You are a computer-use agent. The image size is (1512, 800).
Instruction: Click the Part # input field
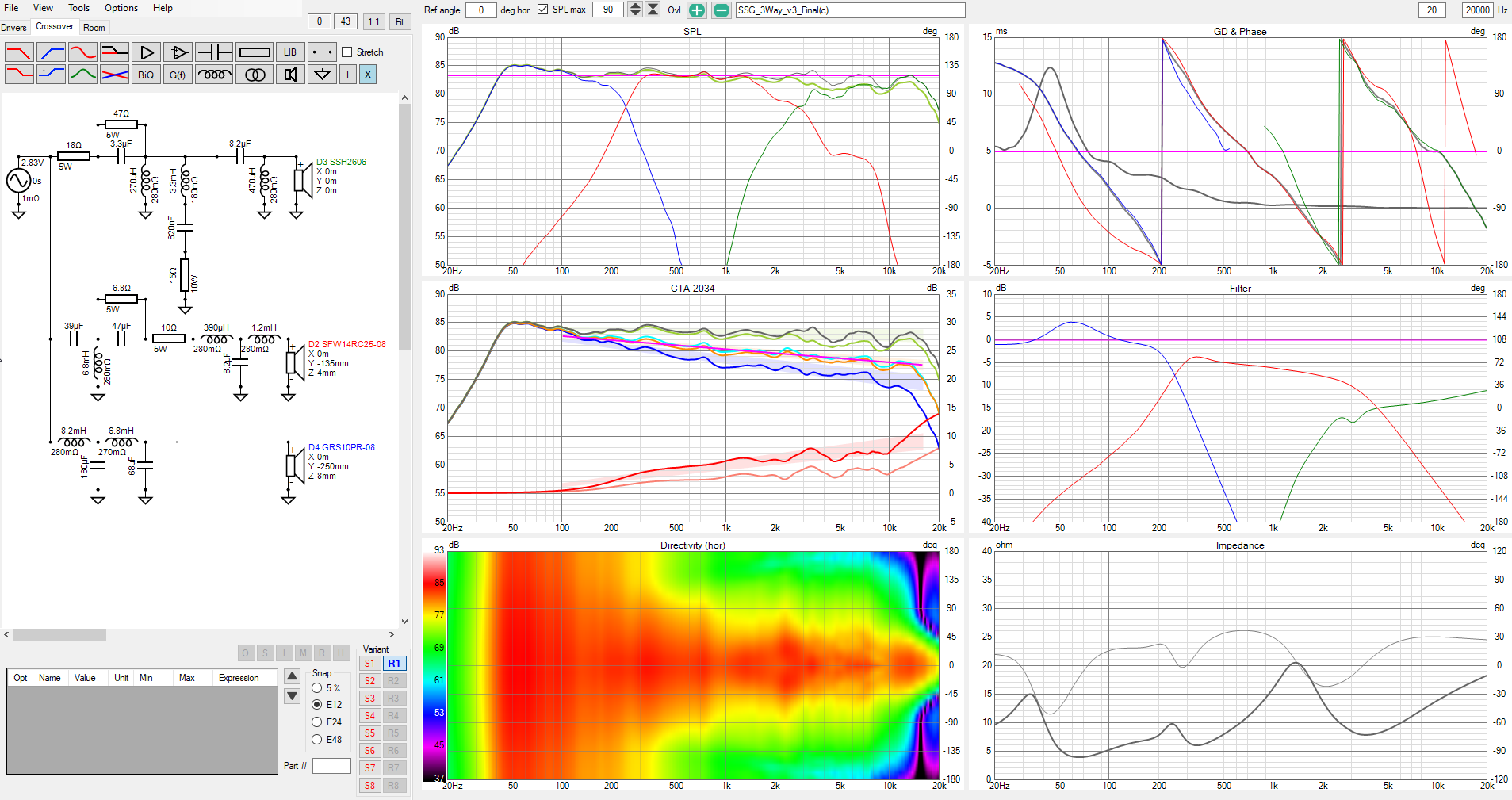(331, 766)
